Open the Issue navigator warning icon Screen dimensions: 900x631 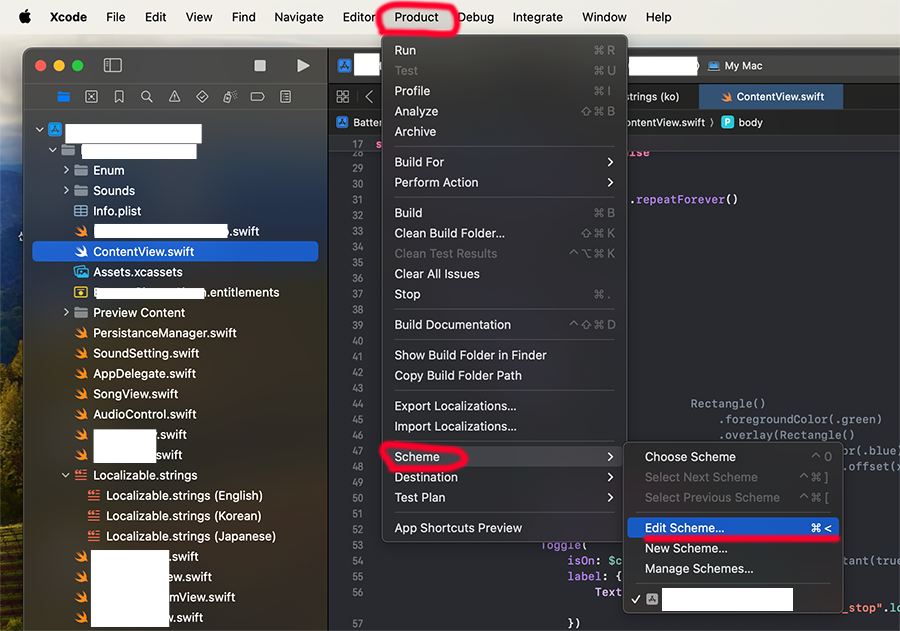pyautogui.click(x=175, y=97)
